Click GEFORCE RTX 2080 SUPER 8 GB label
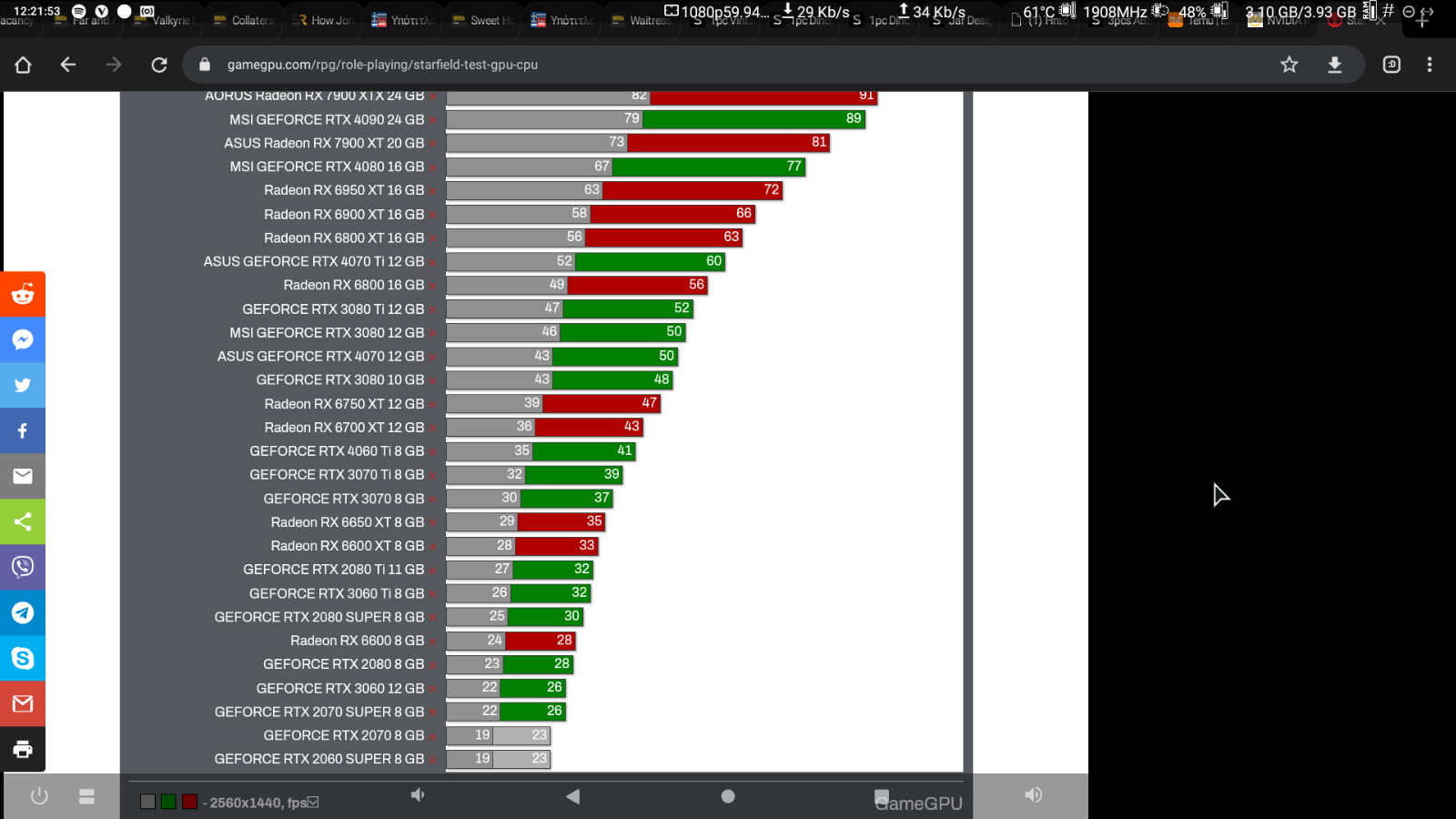 click(319, 617)
